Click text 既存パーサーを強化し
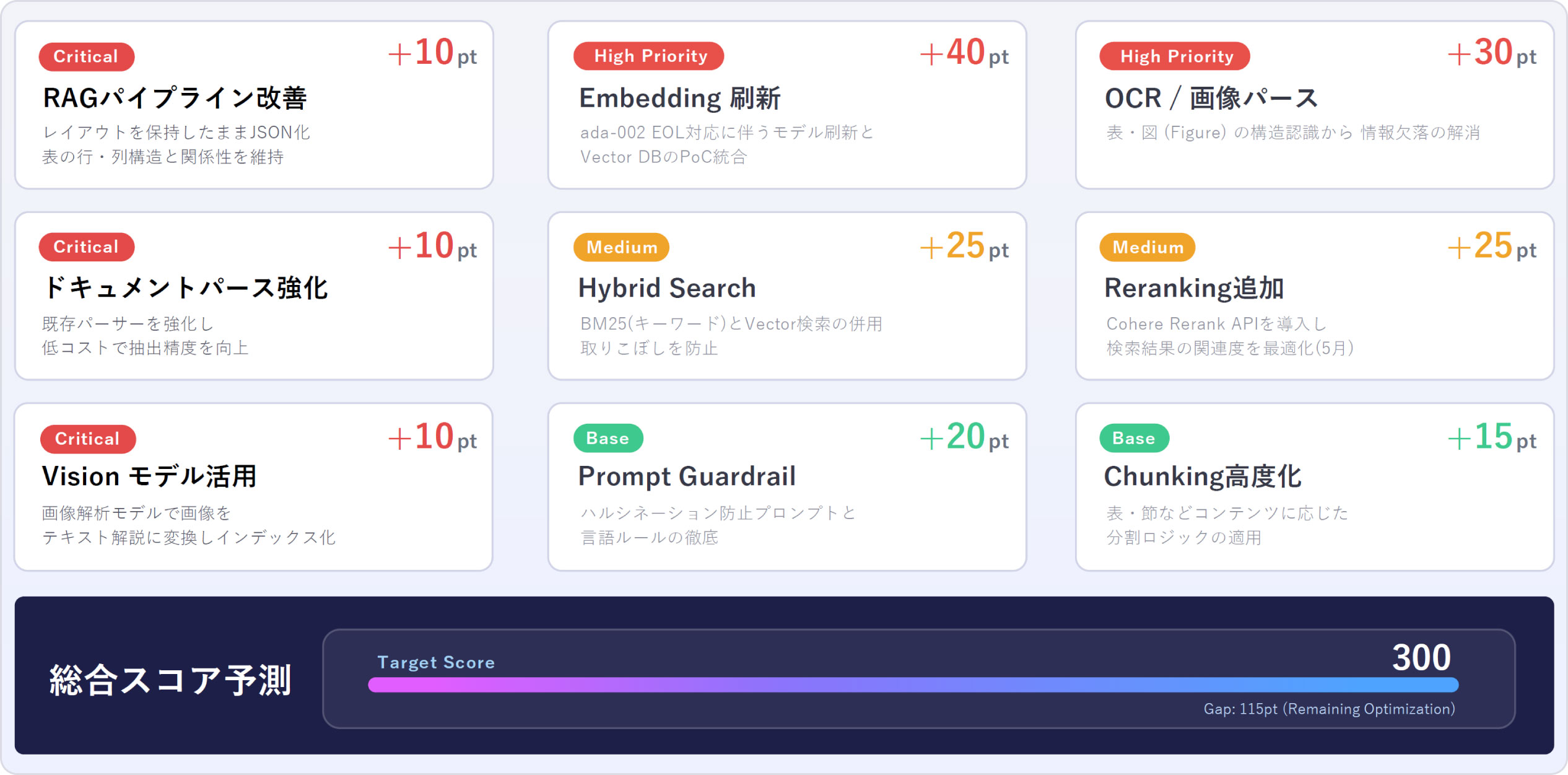 pos(128,323)
